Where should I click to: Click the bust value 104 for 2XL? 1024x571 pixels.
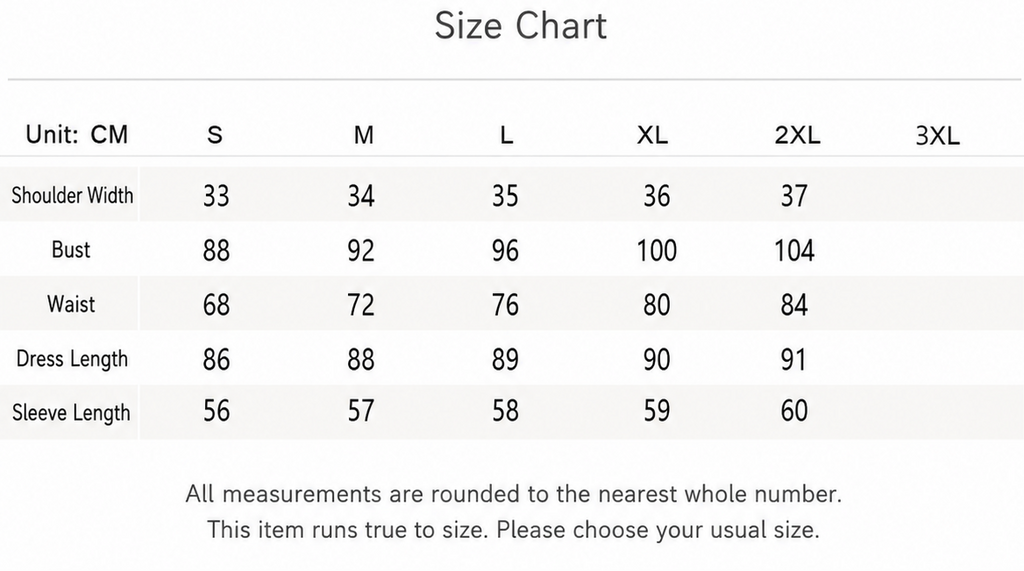(794, 251)
